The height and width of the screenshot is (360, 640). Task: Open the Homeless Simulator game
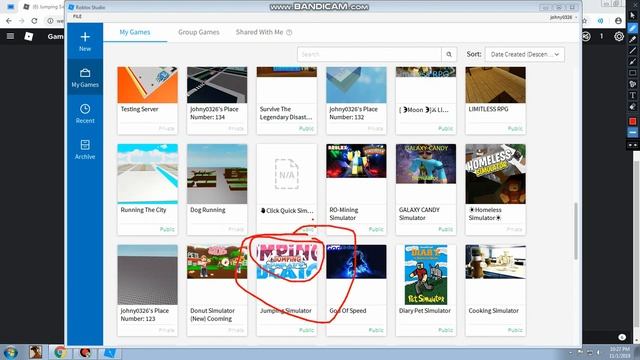tap(496, 189)
